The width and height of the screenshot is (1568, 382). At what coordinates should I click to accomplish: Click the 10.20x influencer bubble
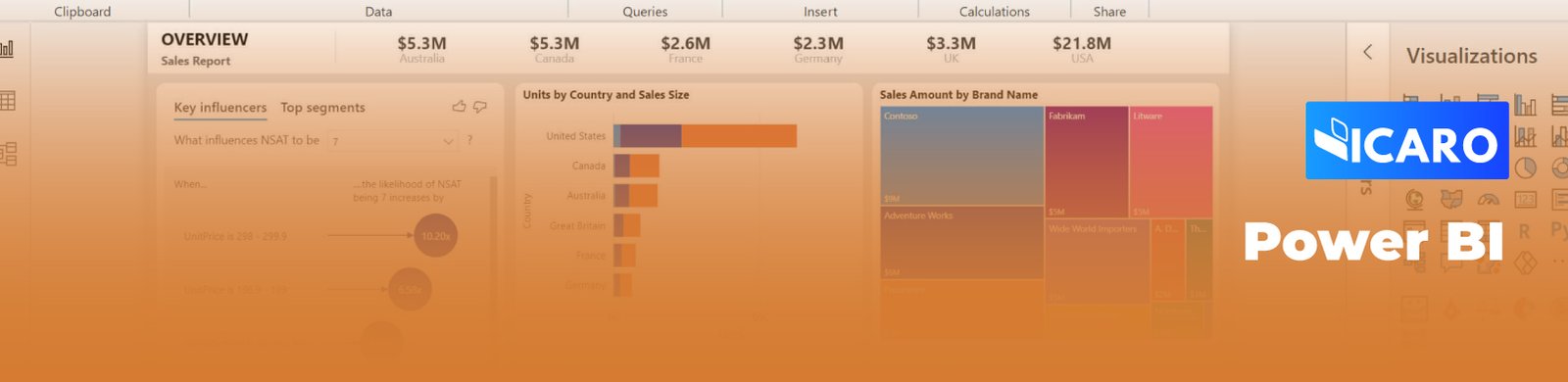(435, 236)
